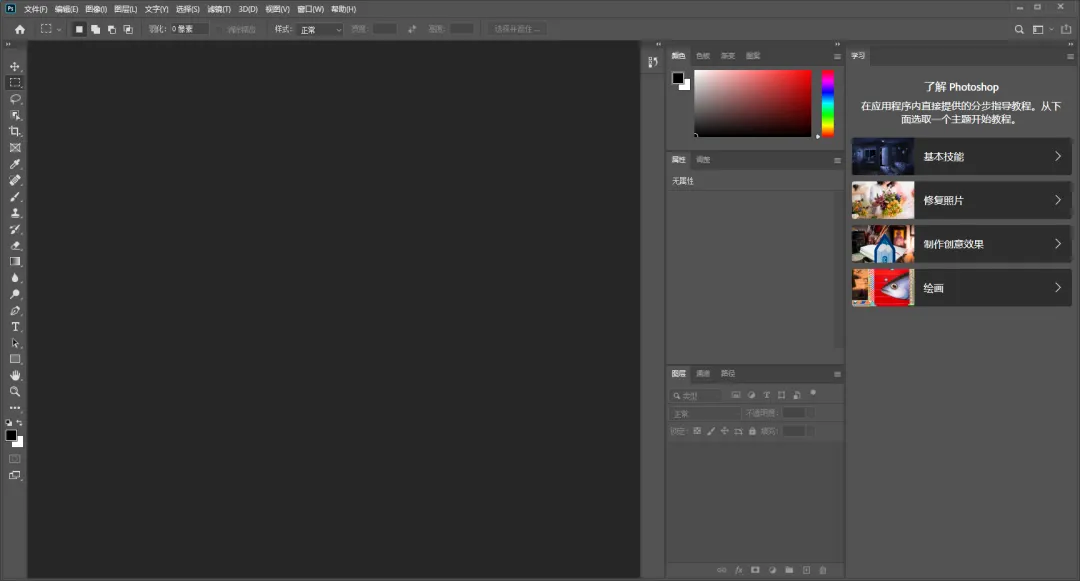Open the layer filter type dropdown

(x=696, y=396)
